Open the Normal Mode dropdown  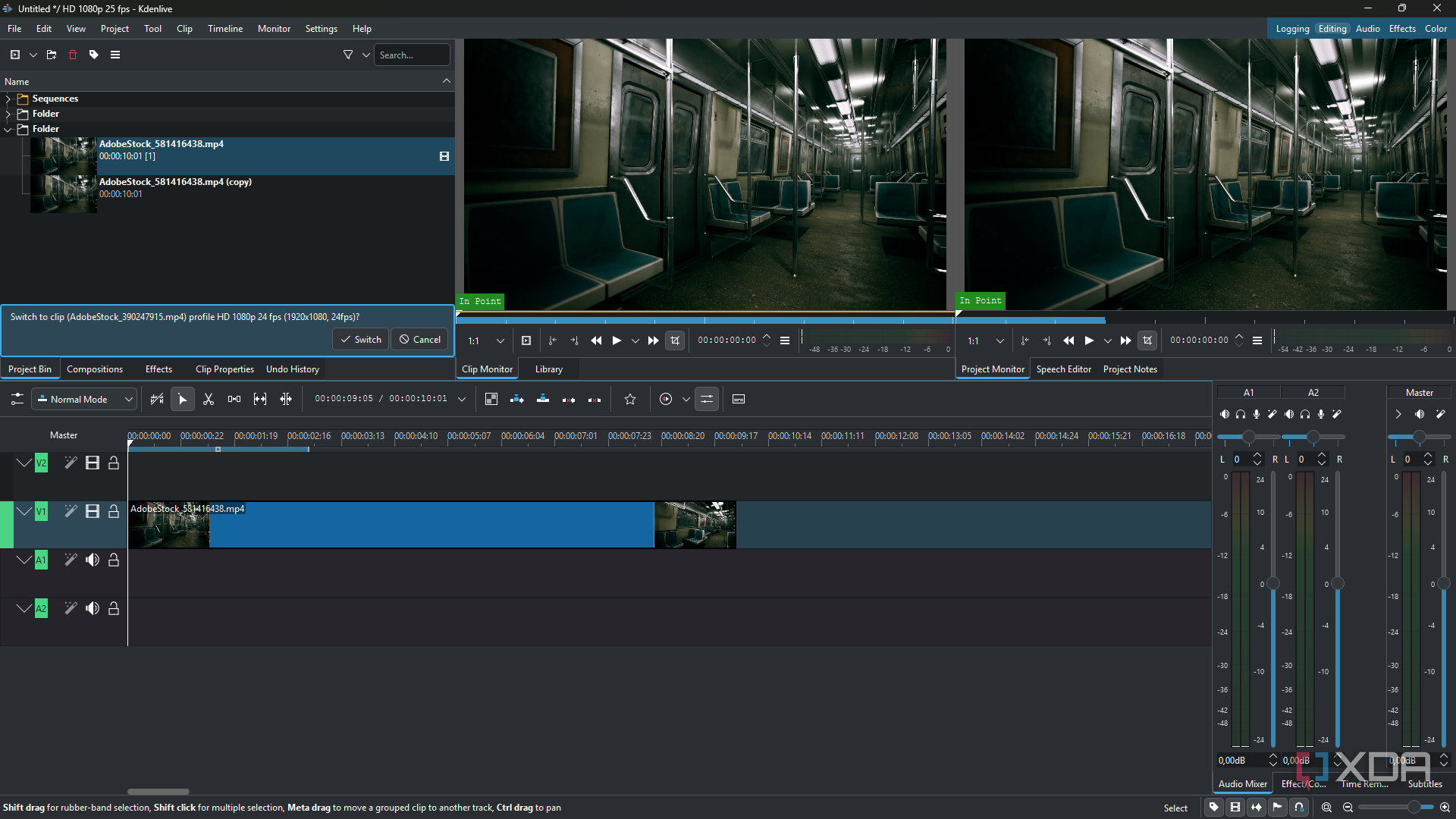point(85,400)
